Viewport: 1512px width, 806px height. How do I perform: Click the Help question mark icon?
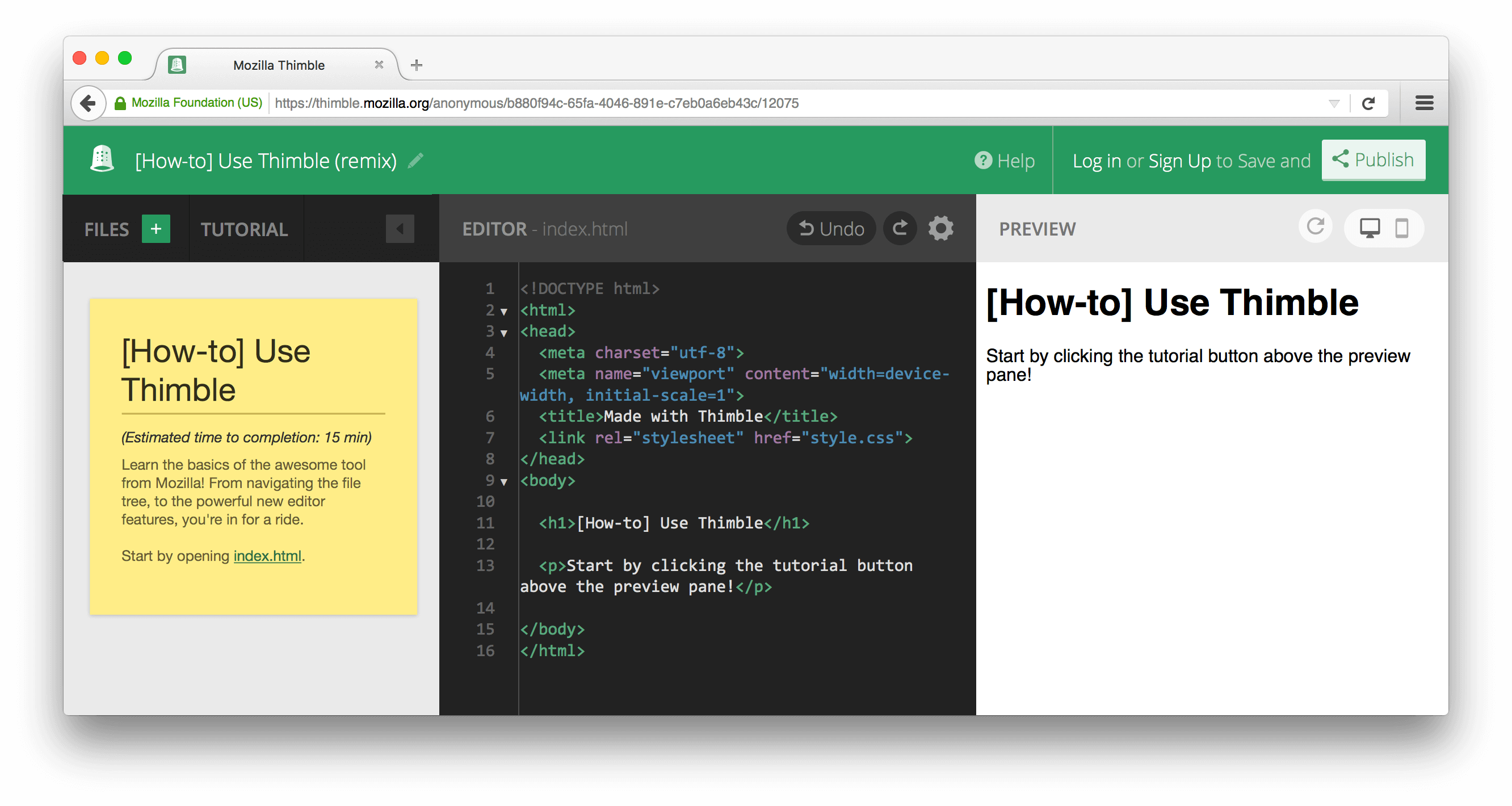tap(983, 160)
